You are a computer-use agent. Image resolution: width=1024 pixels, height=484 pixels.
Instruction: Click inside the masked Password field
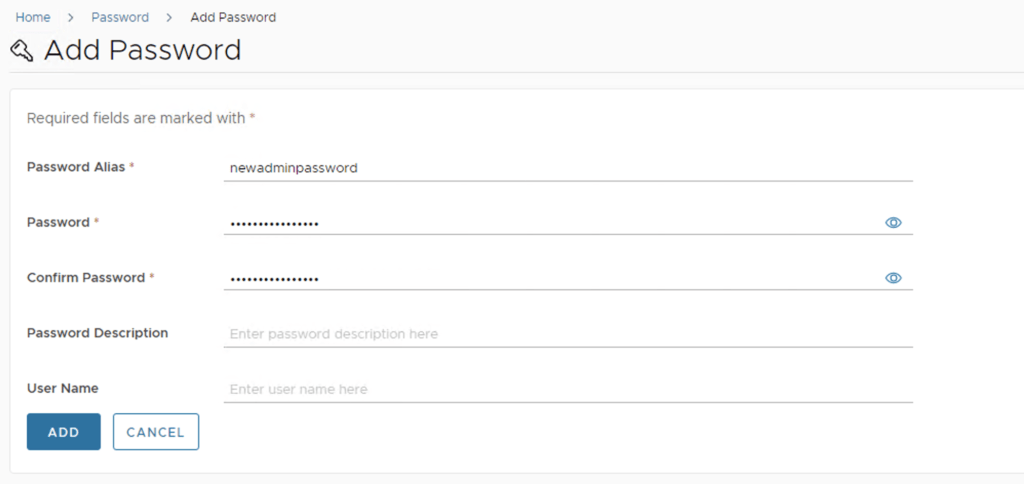[550, 223]
